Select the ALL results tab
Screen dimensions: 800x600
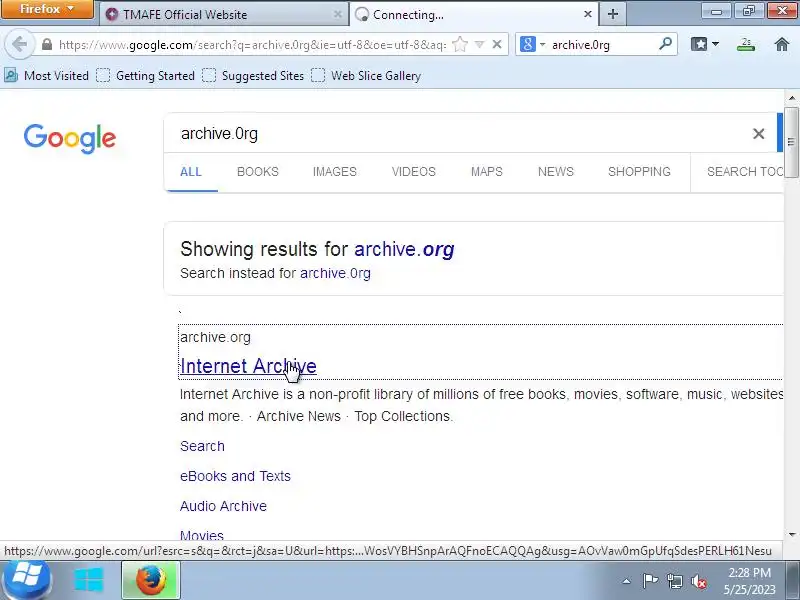(x=191, y=172)
